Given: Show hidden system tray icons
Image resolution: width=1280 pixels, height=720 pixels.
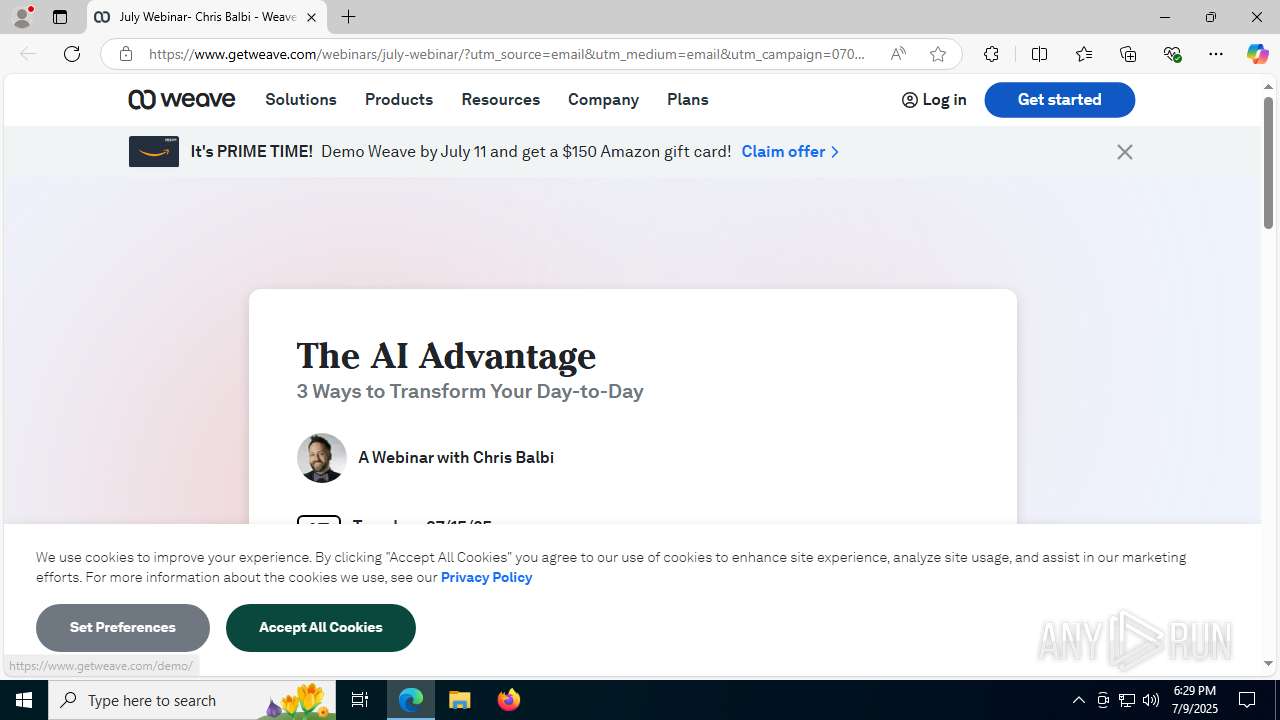Looking at the screenshot, I should 1078,700.
